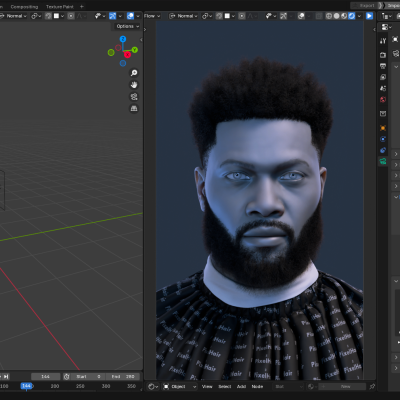400x400 pixels.
Task: Click jump-to-end playback icon in timeline
Action: tap(6, 377)
